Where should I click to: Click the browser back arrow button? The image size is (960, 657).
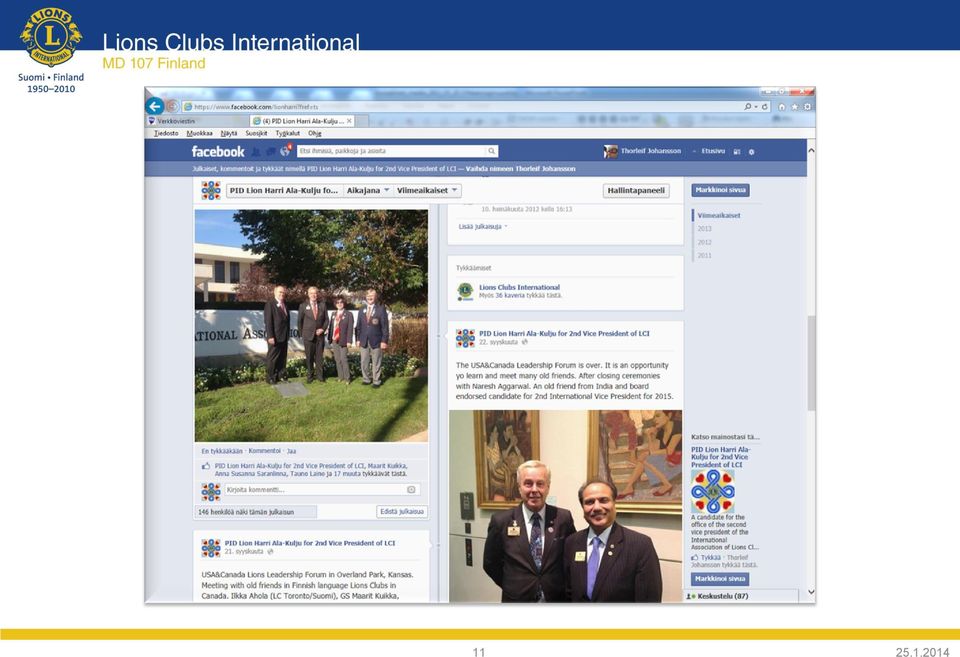155,106
